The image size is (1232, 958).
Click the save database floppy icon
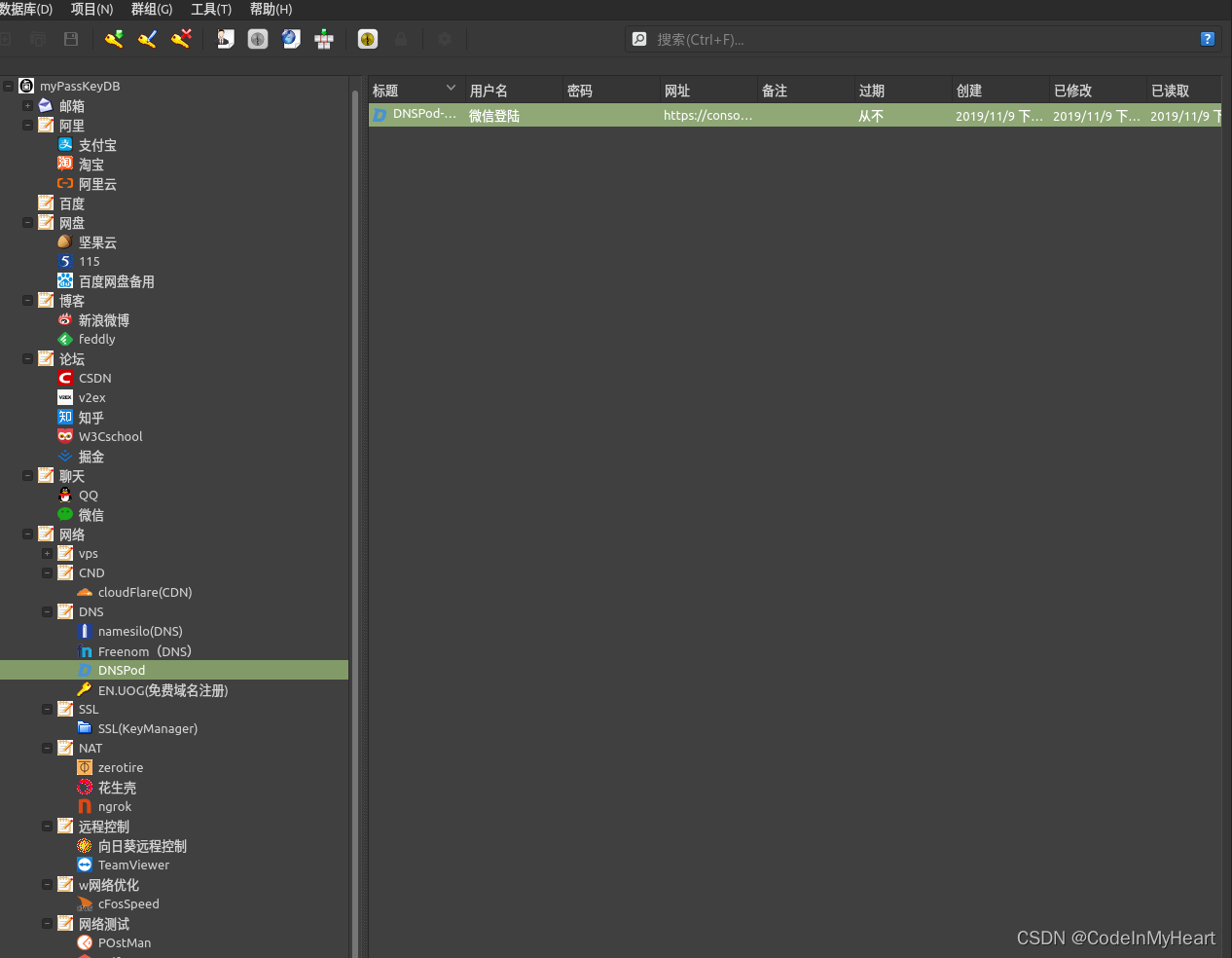[70, 39]
